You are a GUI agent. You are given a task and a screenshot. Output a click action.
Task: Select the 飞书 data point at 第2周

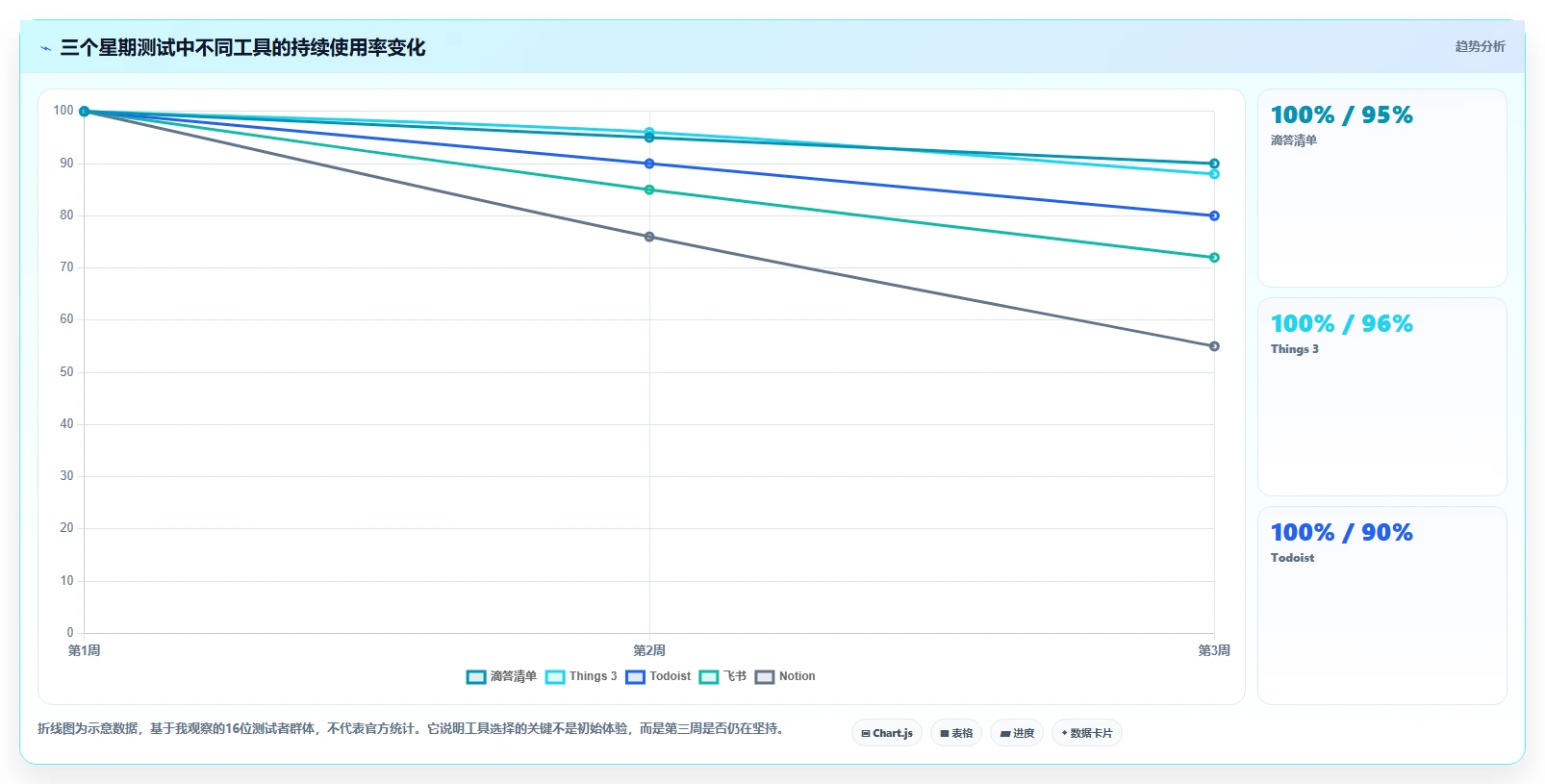tap(649, 190)
